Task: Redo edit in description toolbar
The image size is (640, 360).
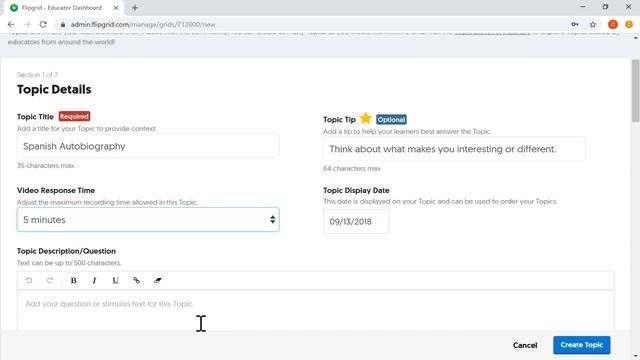Action: (50, 280)
